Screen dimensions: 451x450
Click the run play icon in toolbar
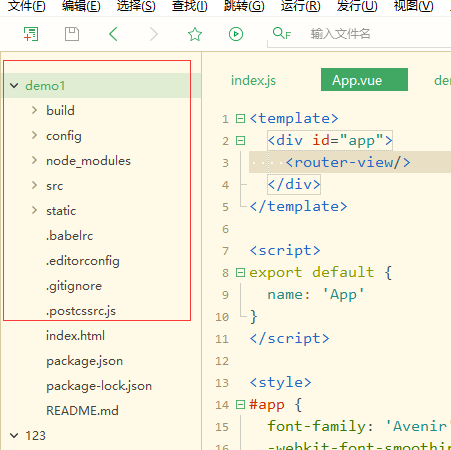(x=236, y=34)
